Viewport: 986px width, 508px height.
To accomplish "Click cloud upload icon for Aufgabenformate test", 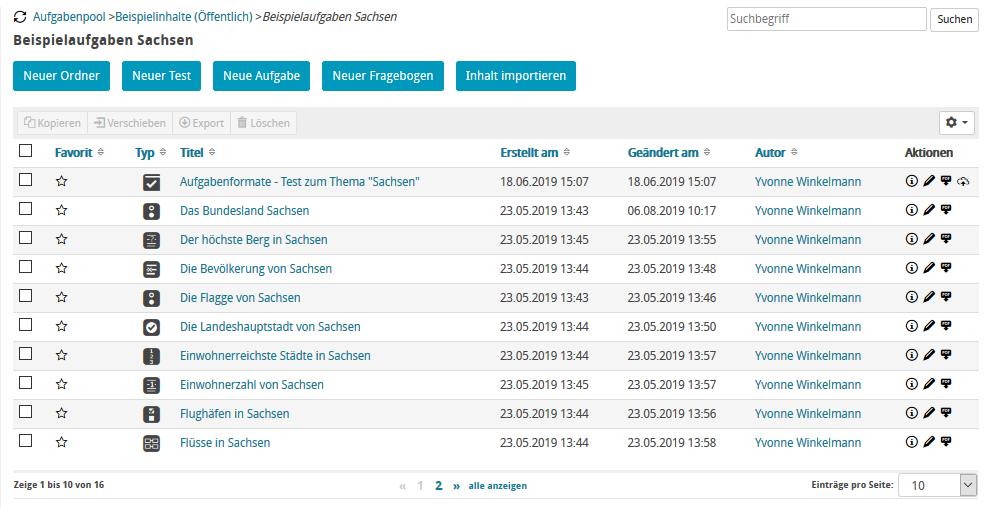I will (x=963, y=181).
